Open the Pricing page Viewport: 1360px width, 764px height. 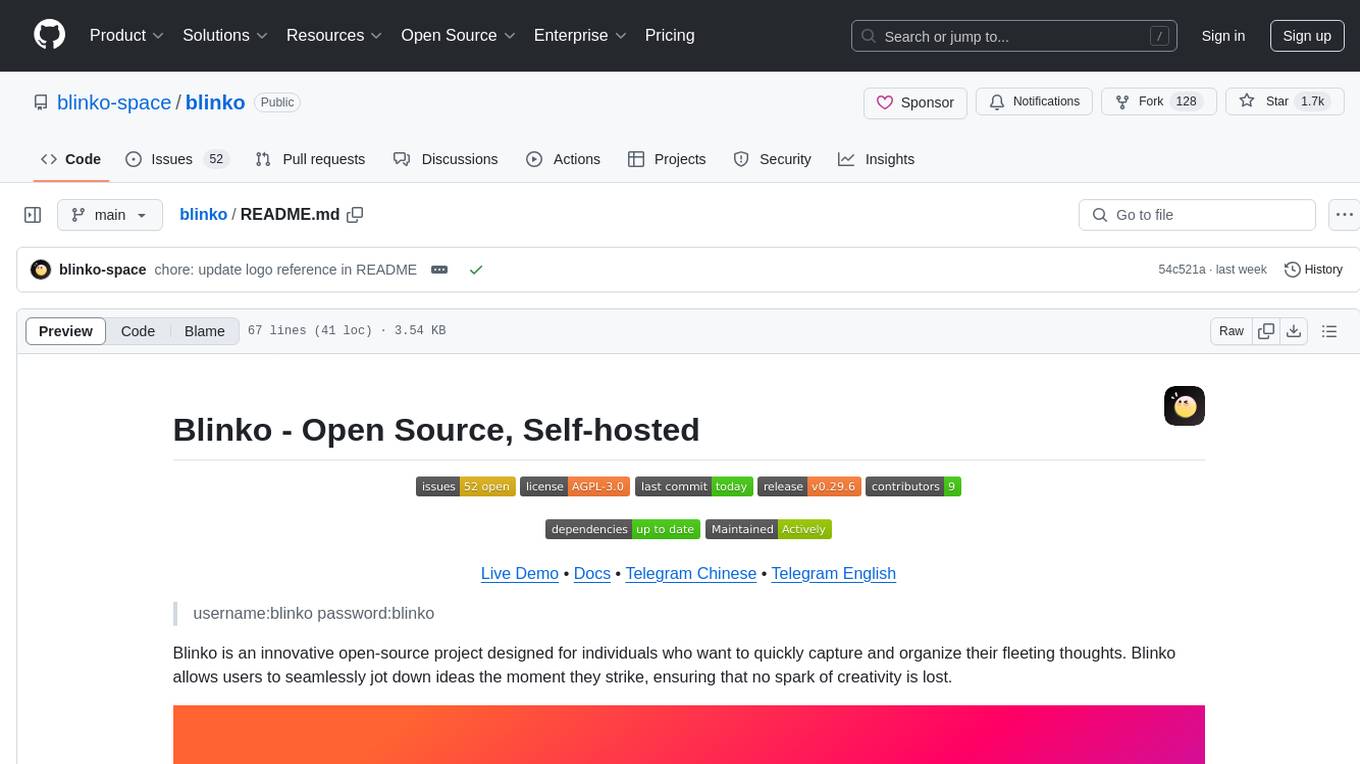pyautogui.click(x=670, y=35)
